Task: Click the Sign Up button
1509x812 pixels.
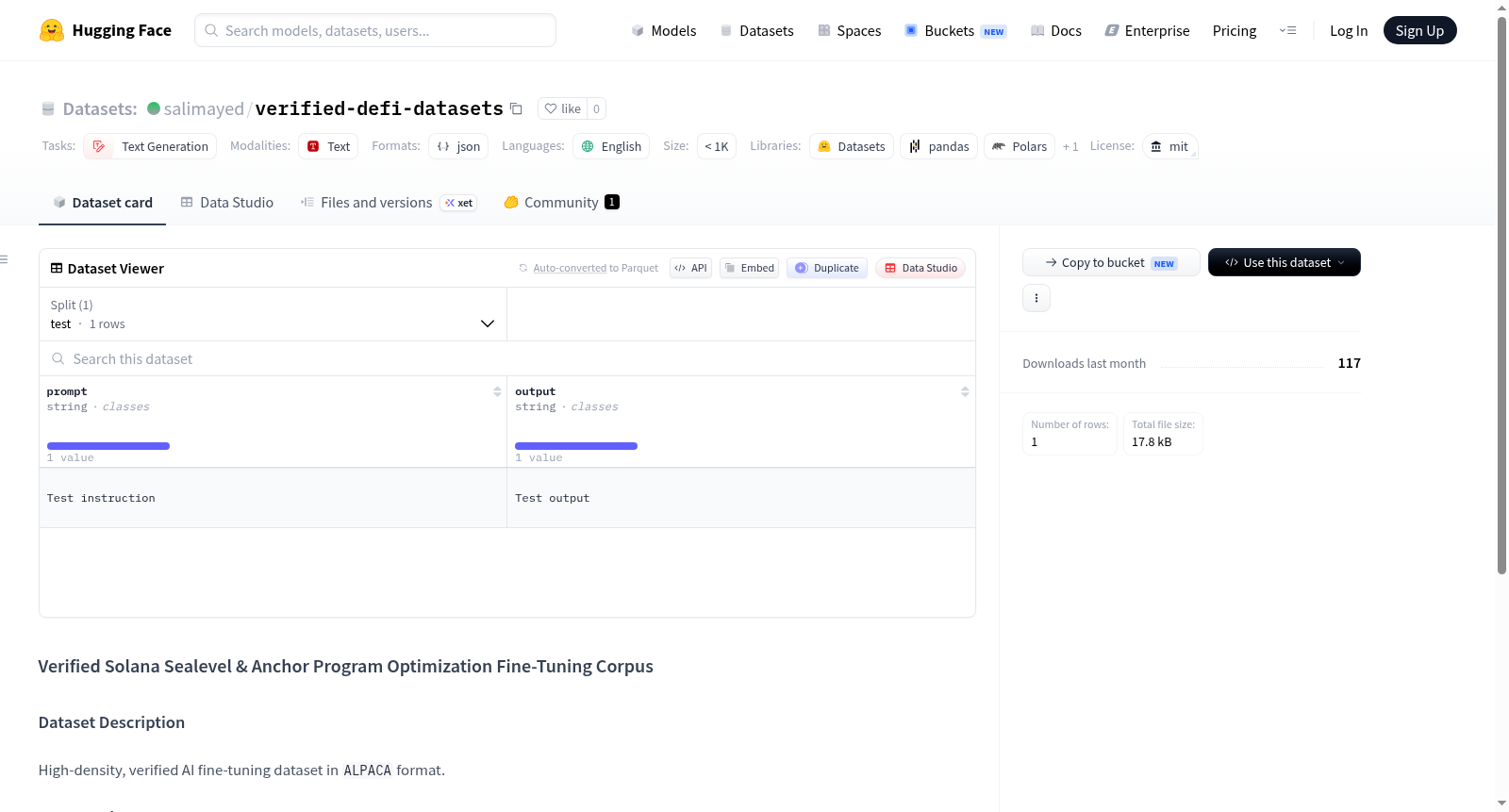Action: coord(1419,30)
